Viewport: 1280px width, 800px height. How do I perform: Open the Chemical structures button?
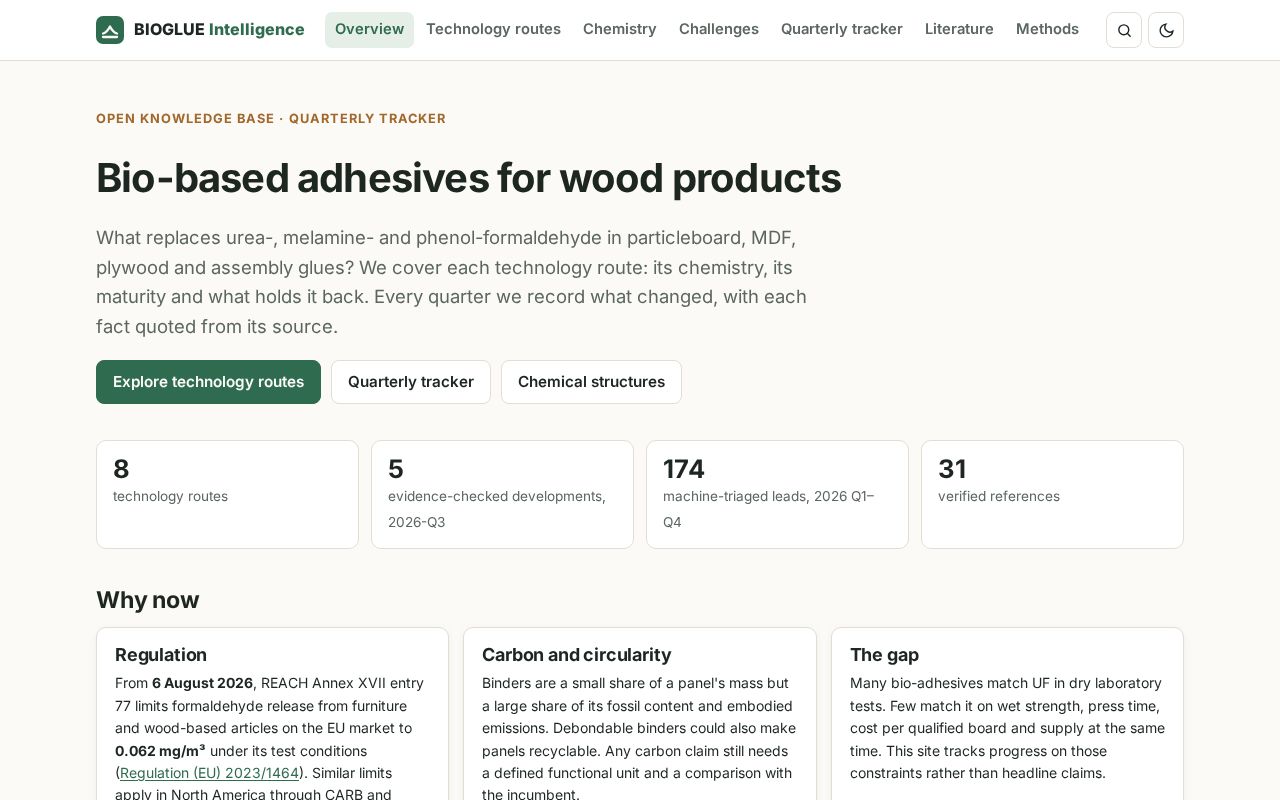[591, 382]
